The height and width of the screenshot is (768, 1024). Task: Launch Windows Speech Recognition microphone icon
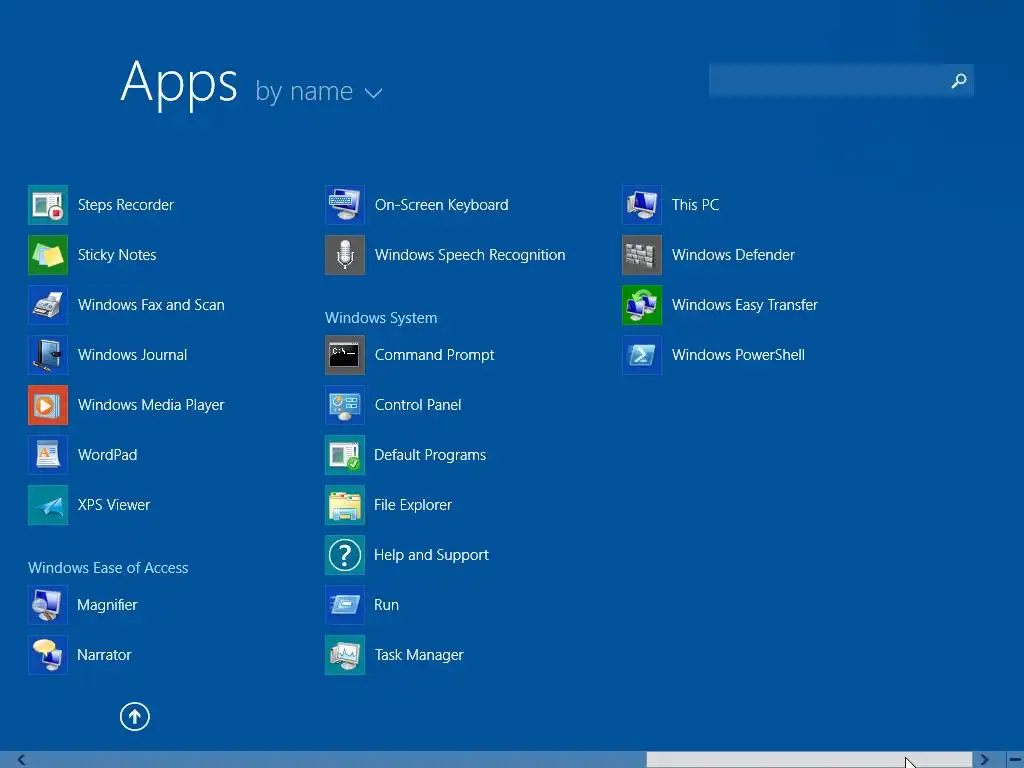345,255
